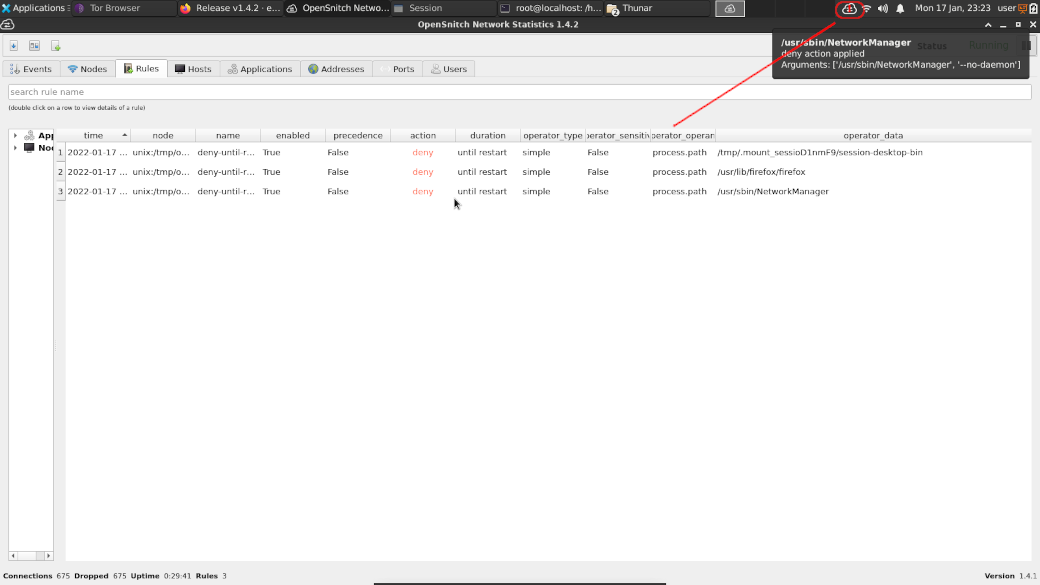Open the volume speaker tray icon

tap(883, 9)
